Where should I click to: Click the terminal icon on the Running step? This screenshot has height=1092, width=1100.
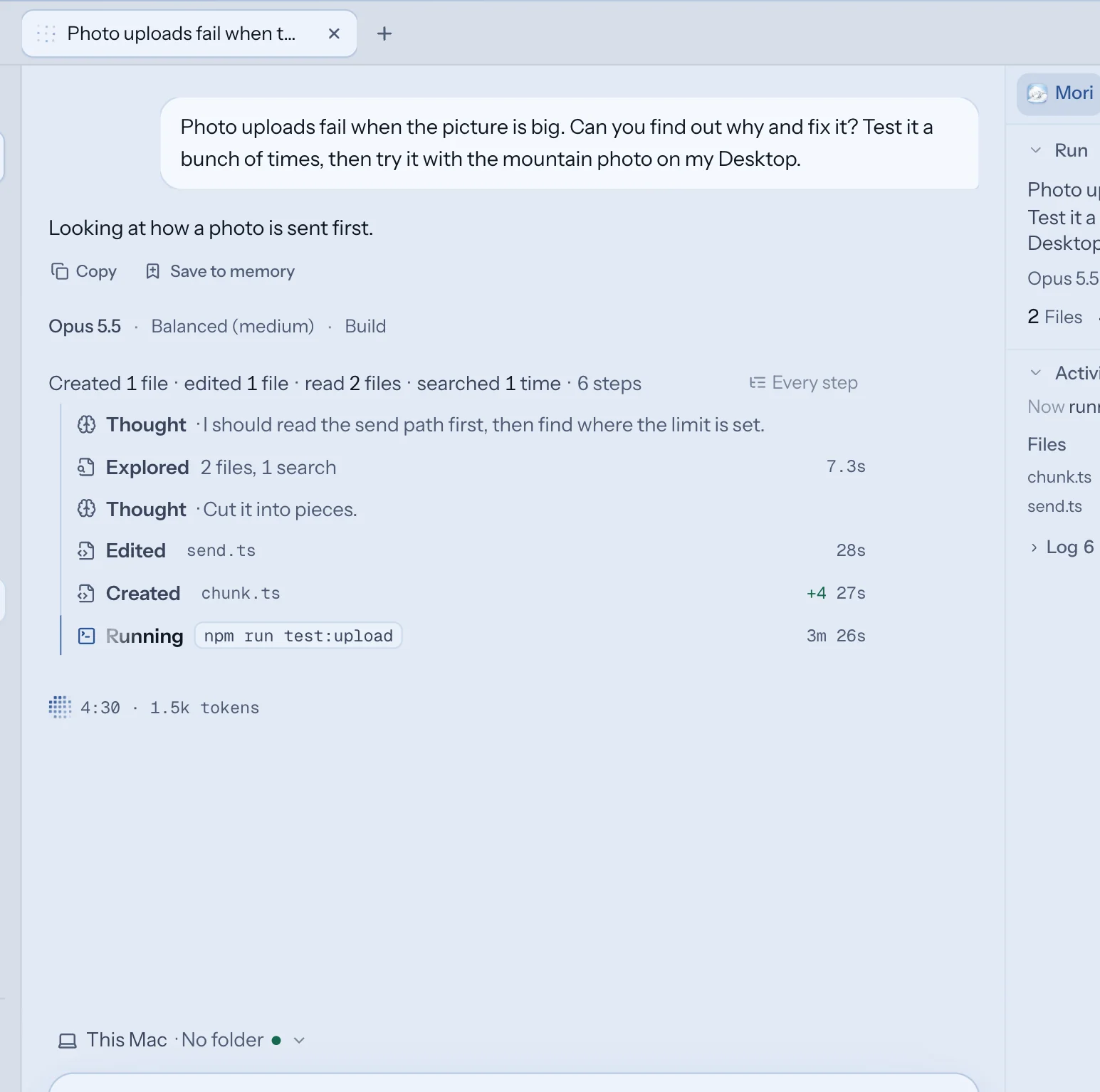tap(86, 636)
